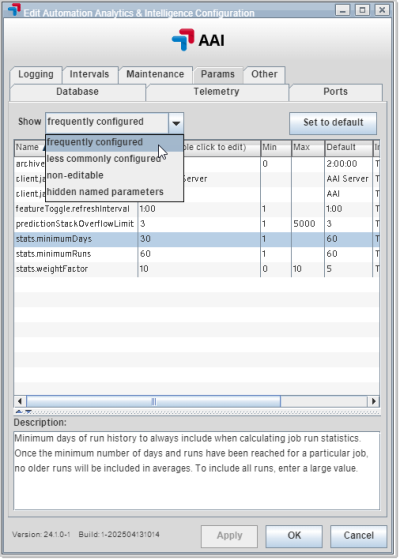
Task: Click inside the Description text area
Action: coord(196,471)
